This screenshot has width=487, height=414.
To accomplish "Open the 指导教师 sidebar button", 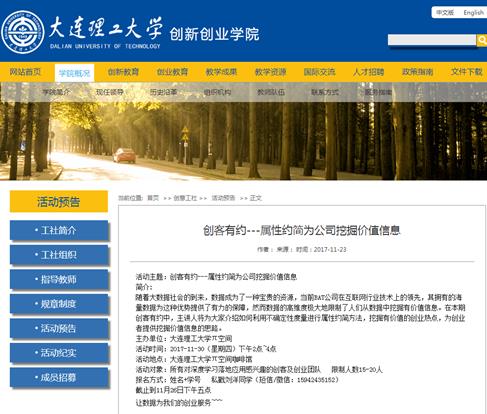I will tap(59, 279).
